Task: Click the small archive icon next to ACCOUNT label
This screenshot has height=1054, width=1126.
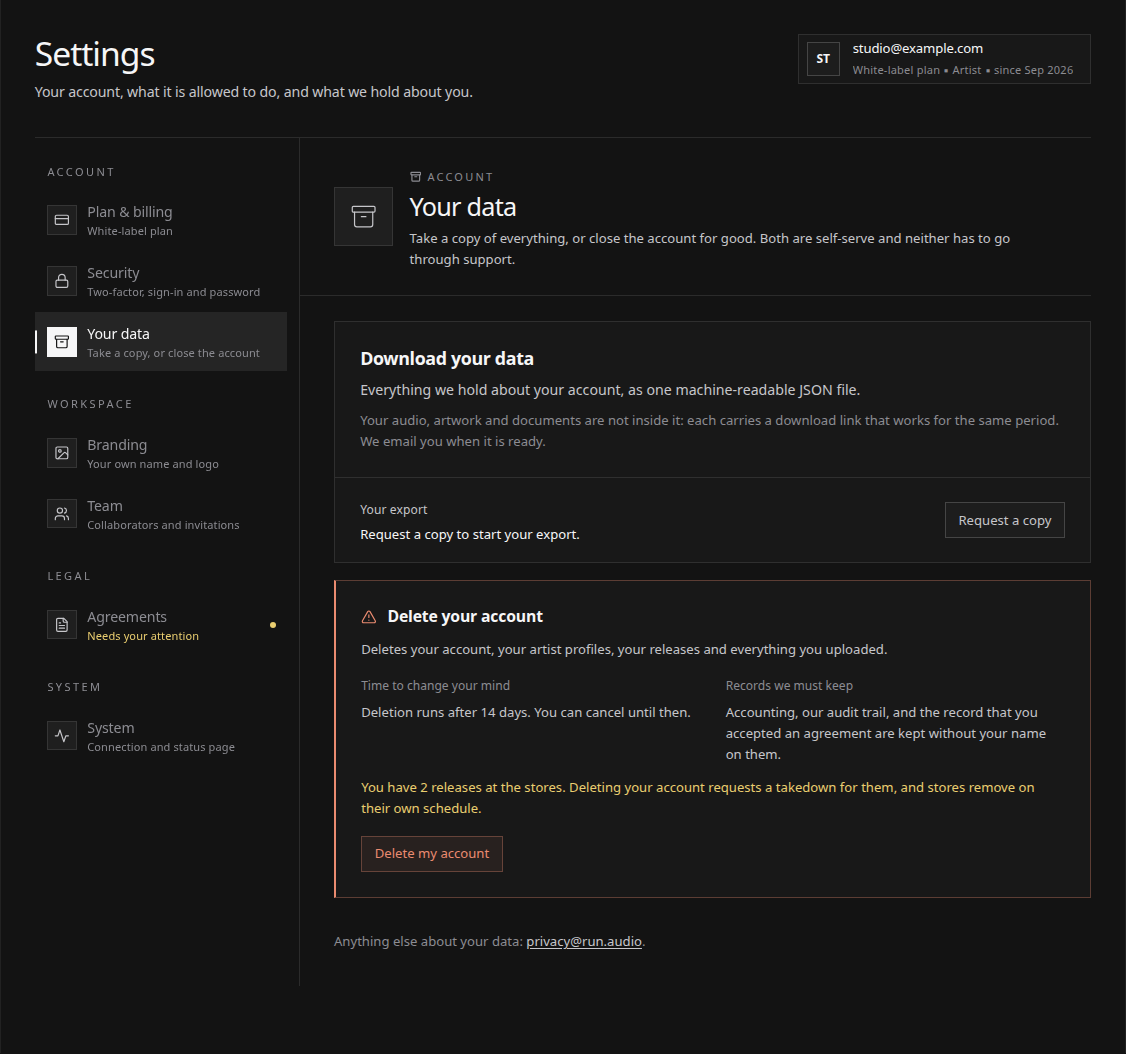Action: [x=415, y=177]
